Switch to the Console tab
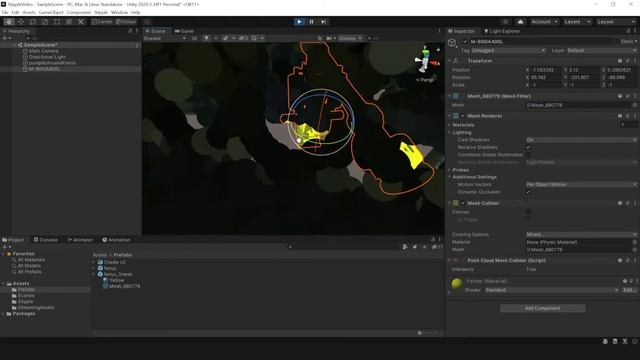The width and height of the screenshot is (640, 360). coord(46,240)
